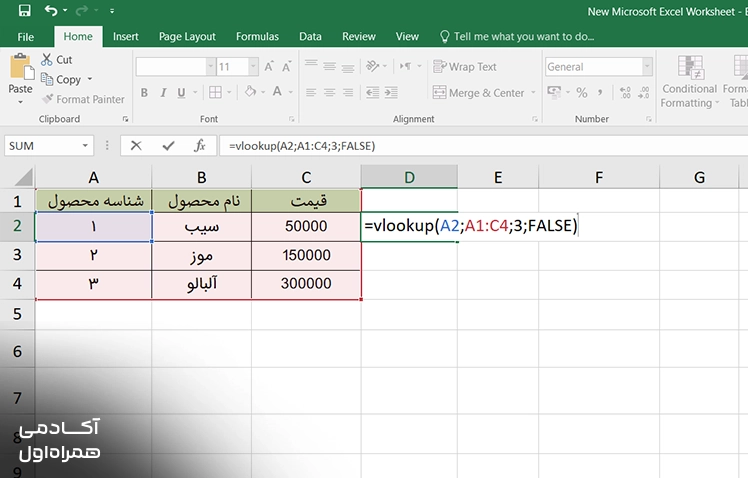Click the Undo arrow icon
The image size is (748, 478).
(x=51, y=10)
